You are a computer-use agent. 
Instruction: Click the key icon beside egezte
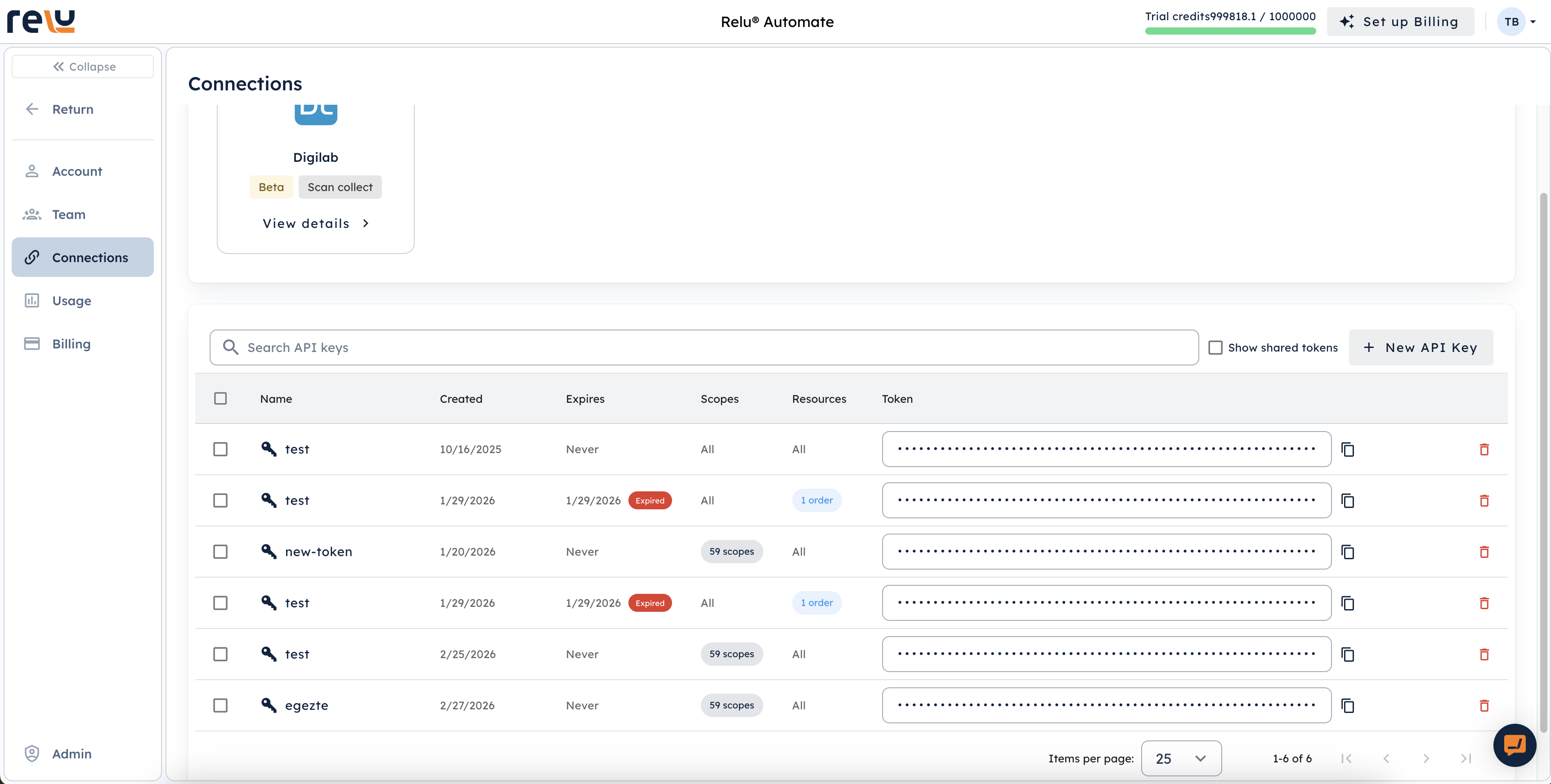tap(269, 704)
